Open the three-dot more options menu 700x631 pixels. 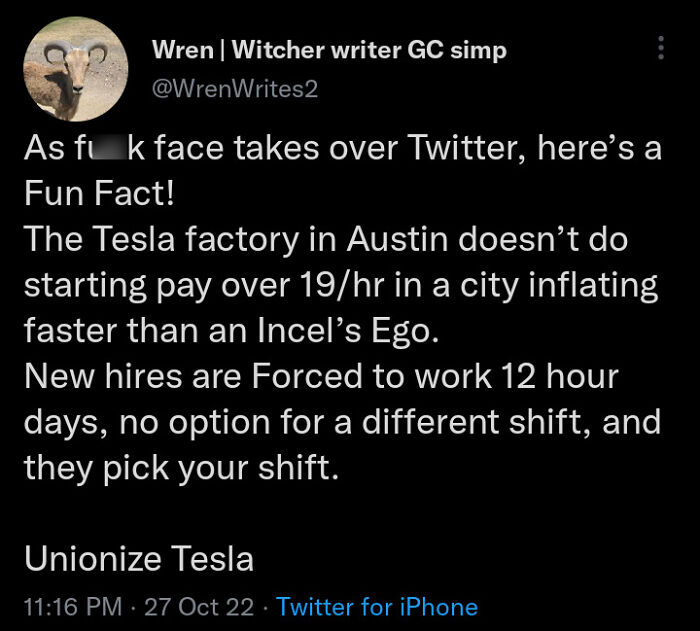(660, 49)
